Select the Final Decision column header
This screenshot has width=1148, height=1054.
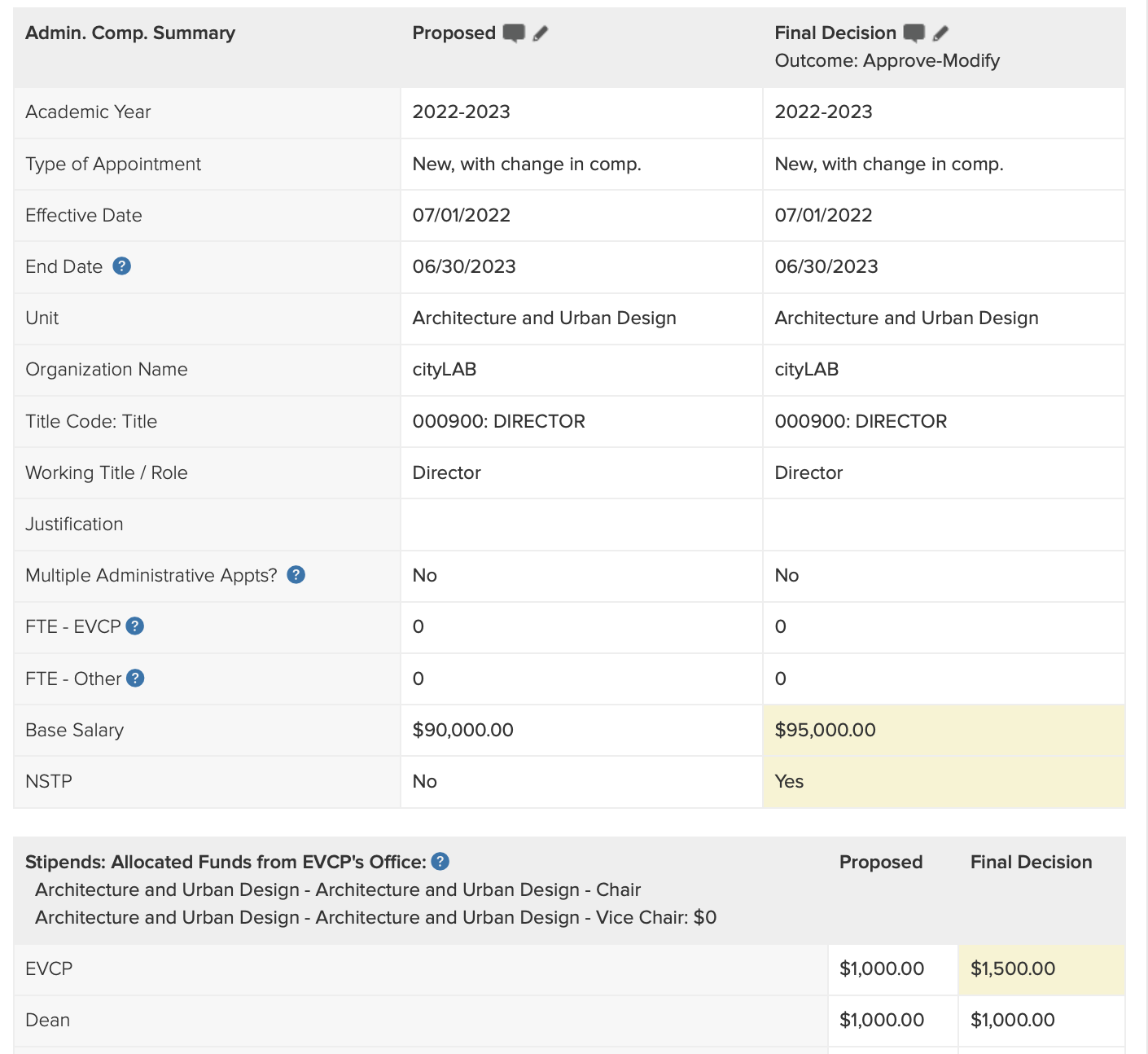[835, 33]
